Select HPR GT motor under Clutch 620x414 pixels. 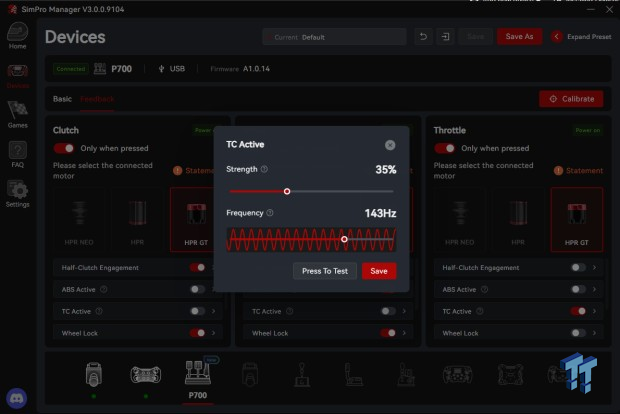pos(194,219)
